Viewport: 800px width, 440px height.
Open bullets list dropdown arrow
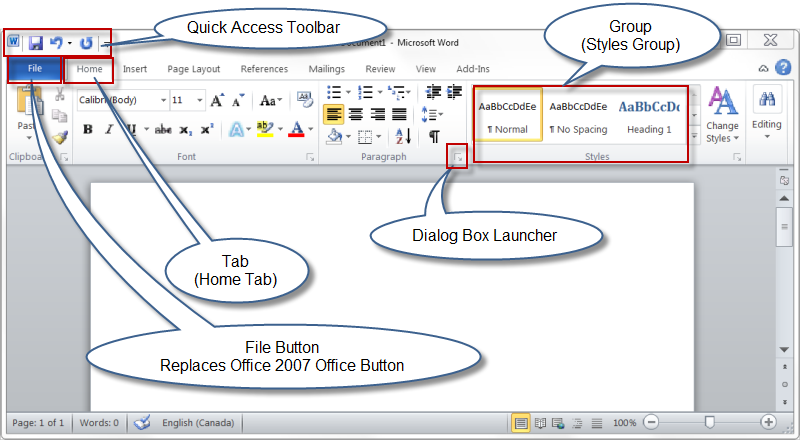[x=348, y=92]
